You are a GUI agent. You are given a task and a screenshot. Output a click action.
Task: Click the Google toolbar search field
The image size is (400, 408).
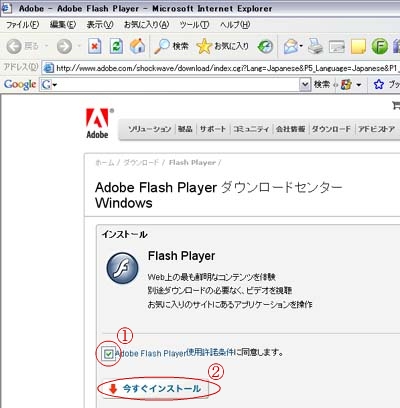point(178,84)
